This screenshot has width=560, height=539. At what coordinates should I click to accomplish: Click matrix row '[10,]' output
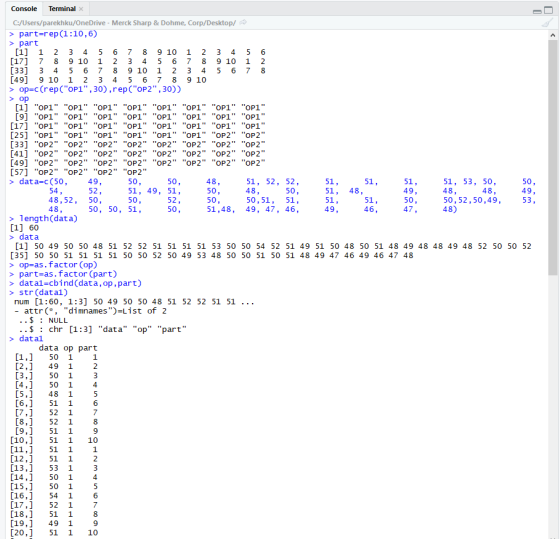pos(54,440)
